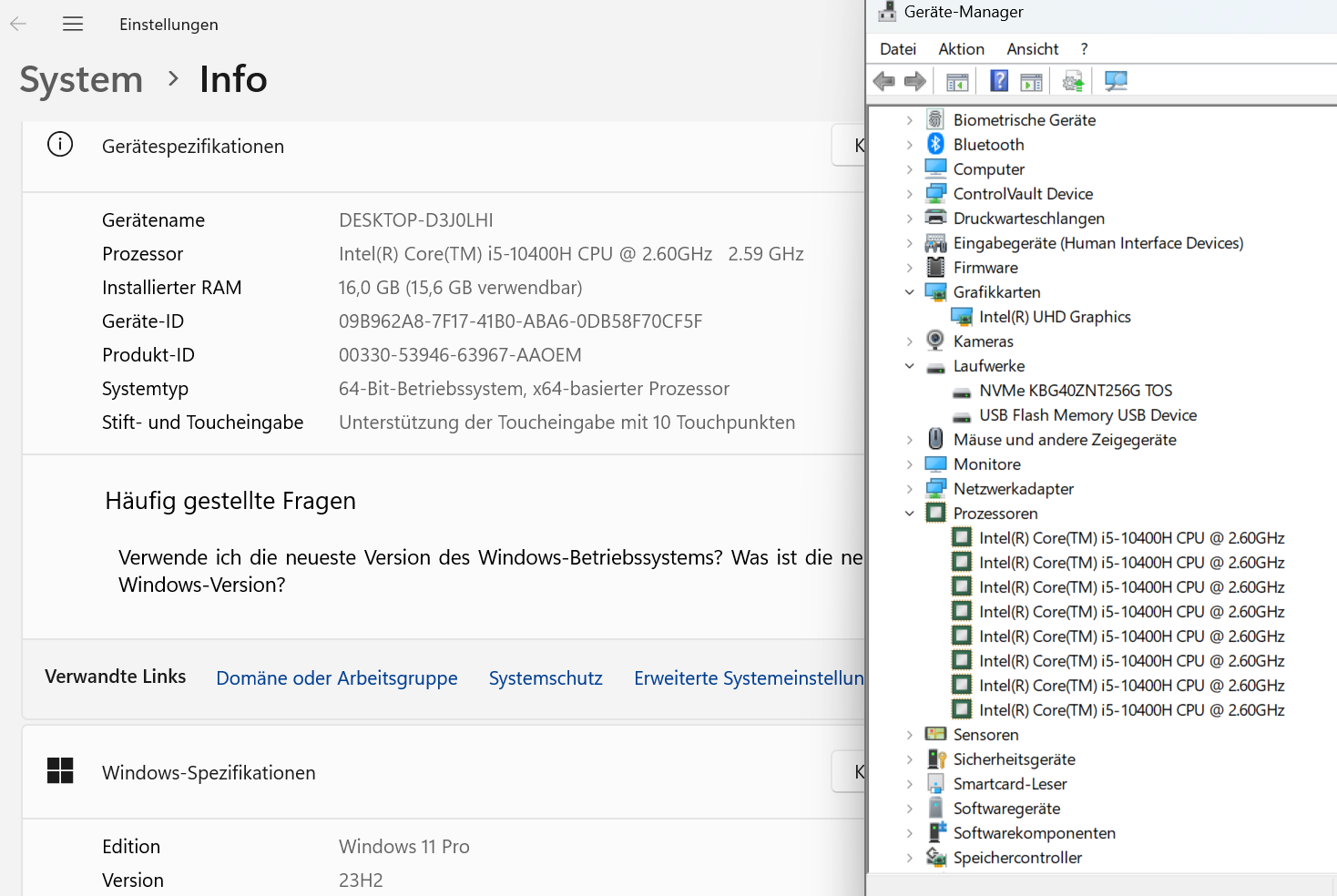
Task: Click the Häufig gestellte Fragen heading
Action: (230, 501)
